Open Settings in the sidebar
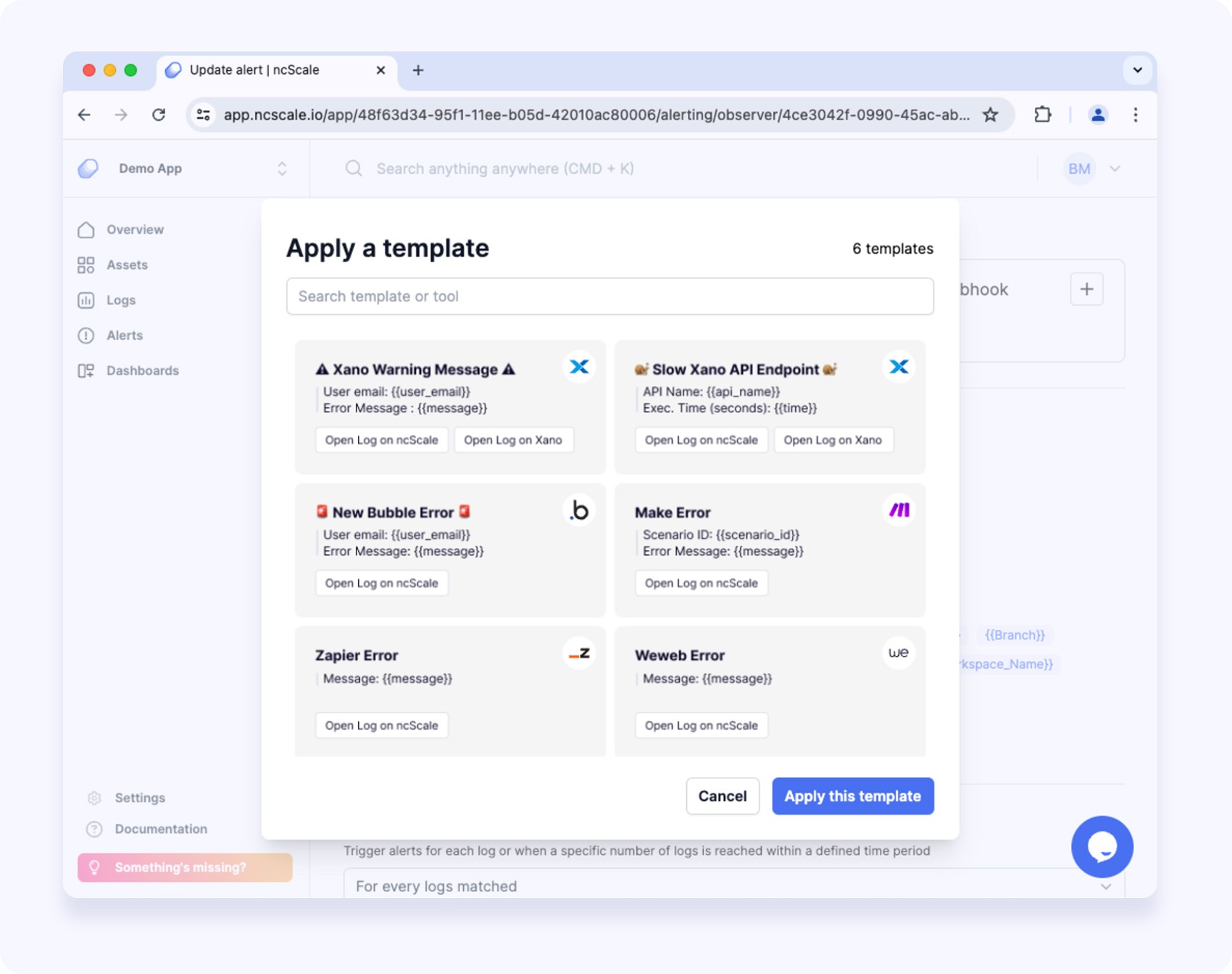This screenshot has height=974, width=1232. (140, 798)
